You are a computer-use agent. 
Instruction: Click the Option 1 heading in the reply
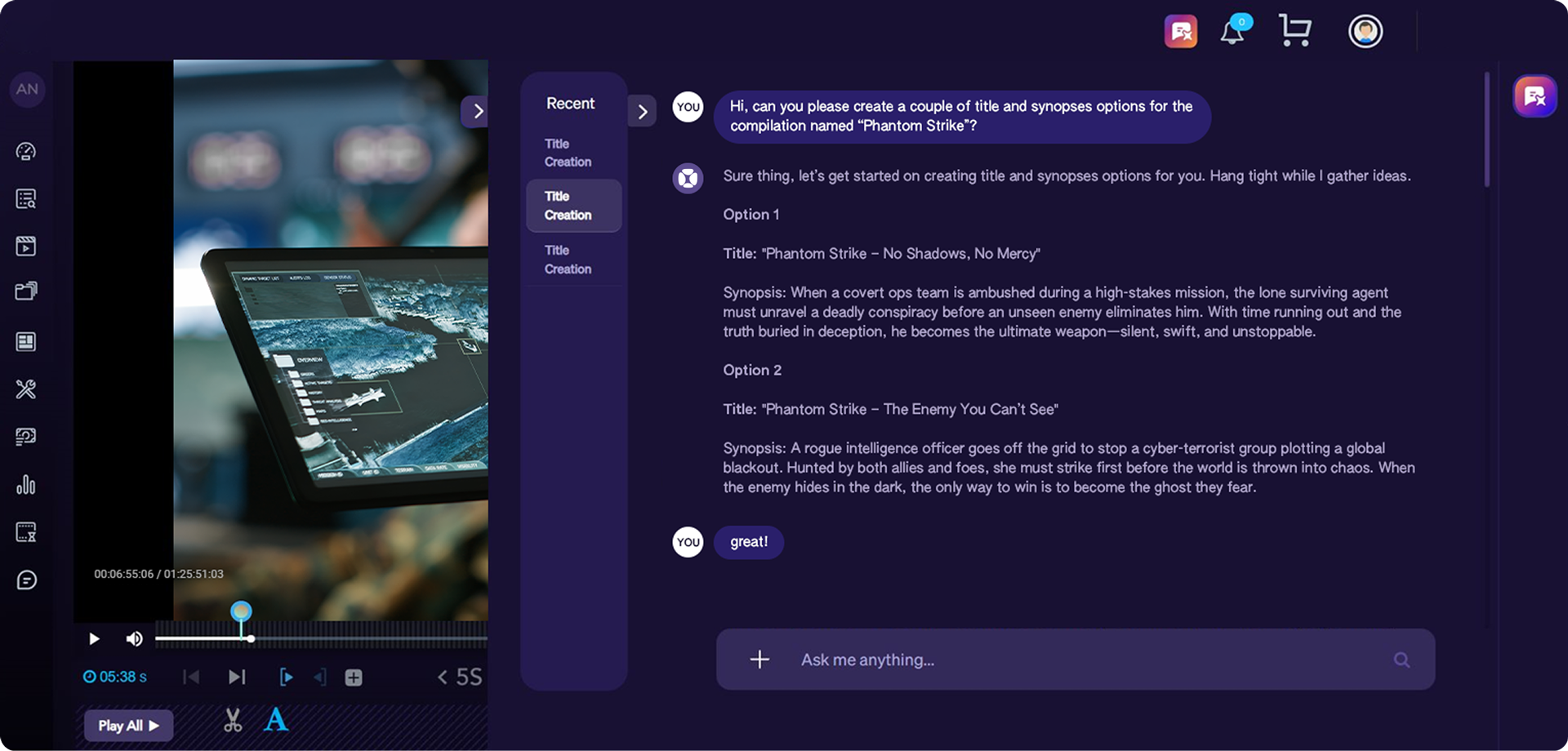751,215
